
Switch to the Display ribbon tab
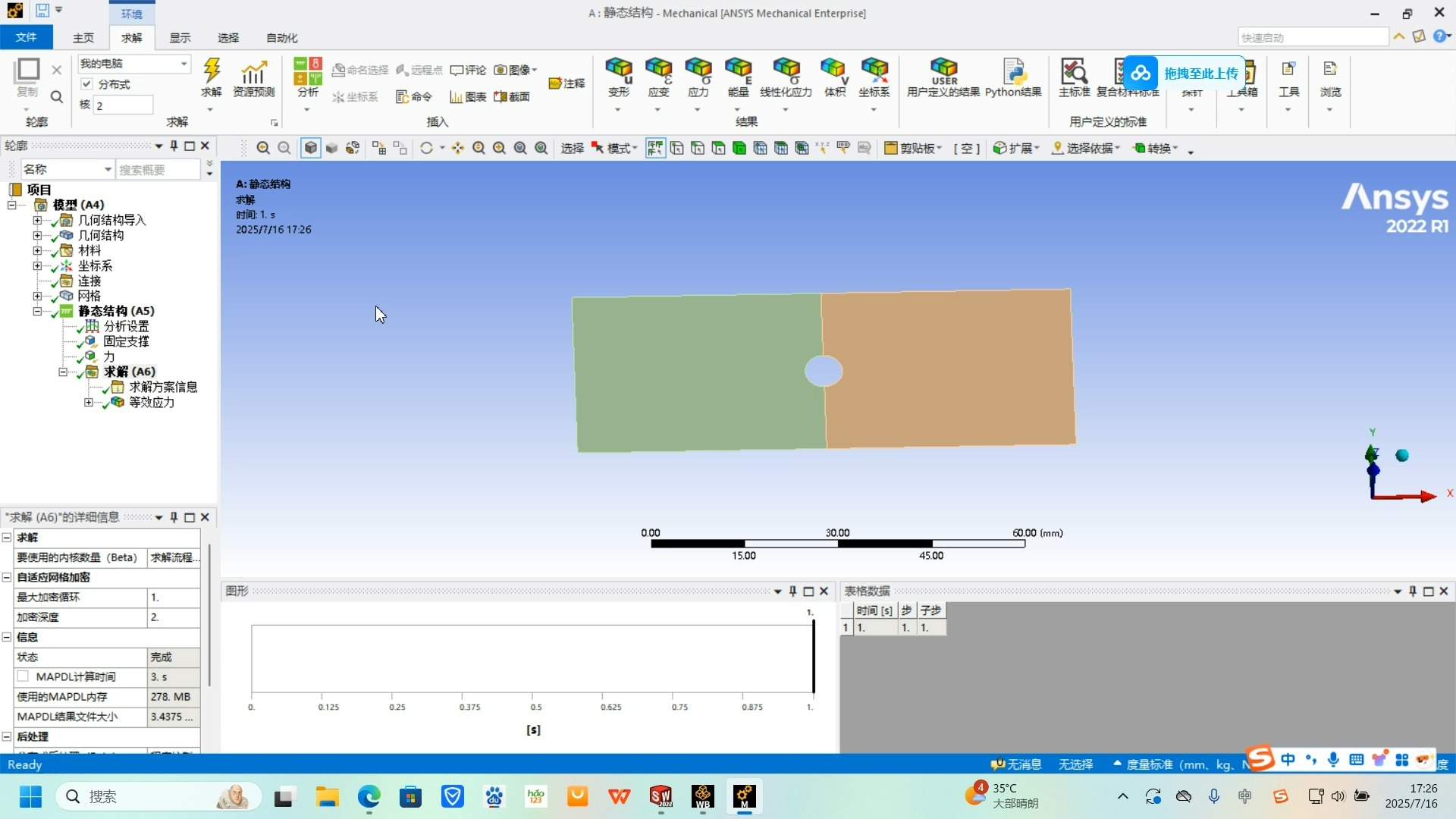click(x=180, y=37)
